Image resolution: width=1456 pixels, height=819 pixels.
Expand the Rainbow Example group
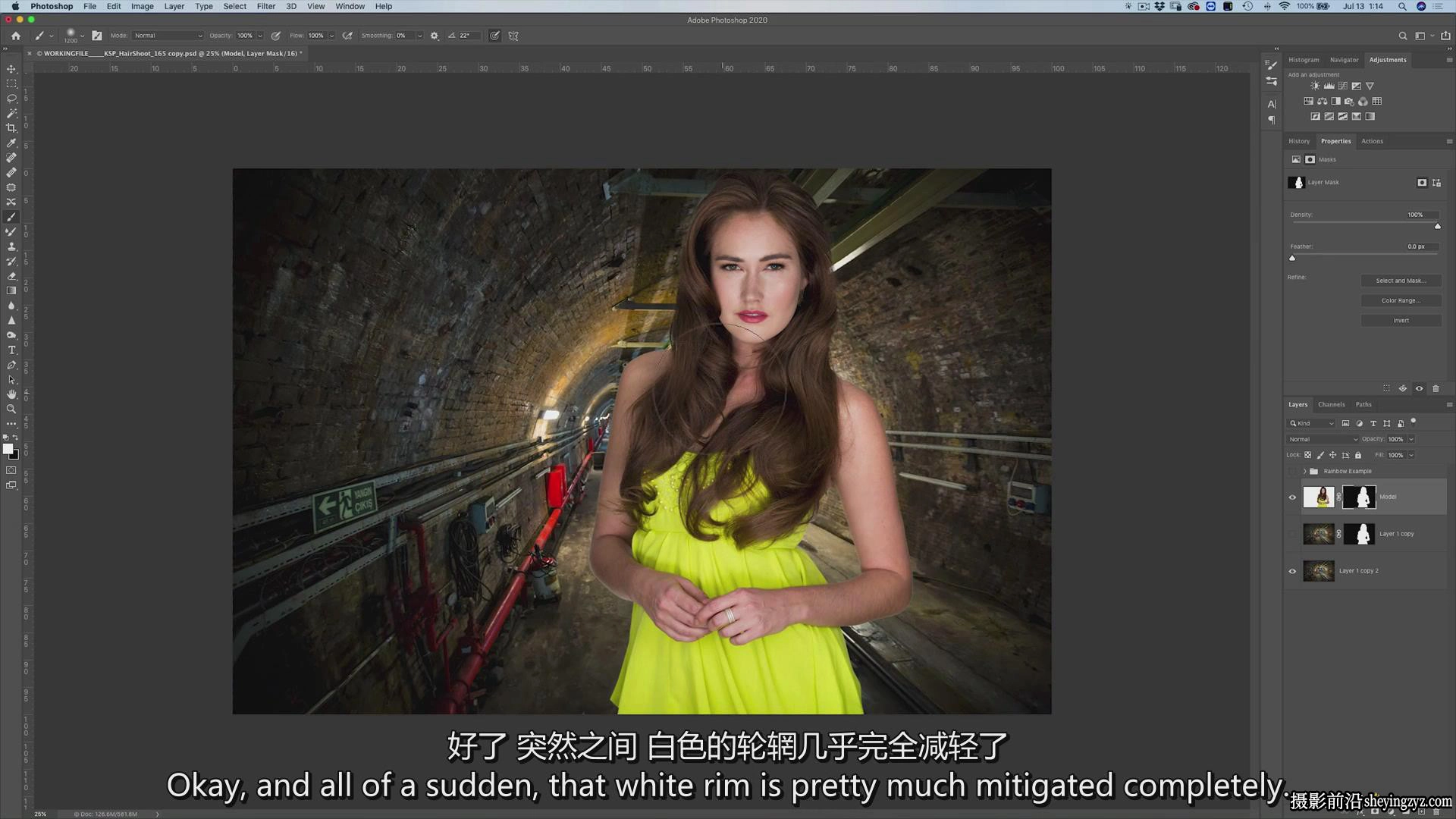pos(1305,471)
